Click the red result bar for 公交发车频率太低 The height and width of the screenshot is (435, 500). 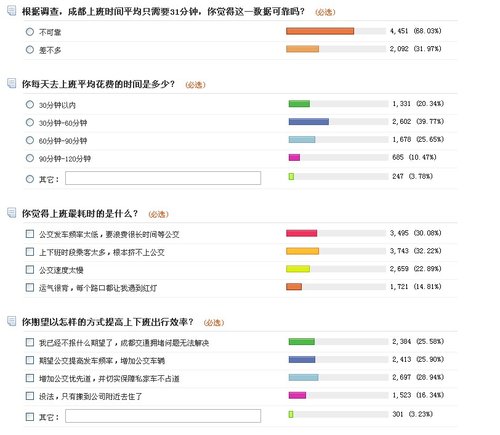302,233
